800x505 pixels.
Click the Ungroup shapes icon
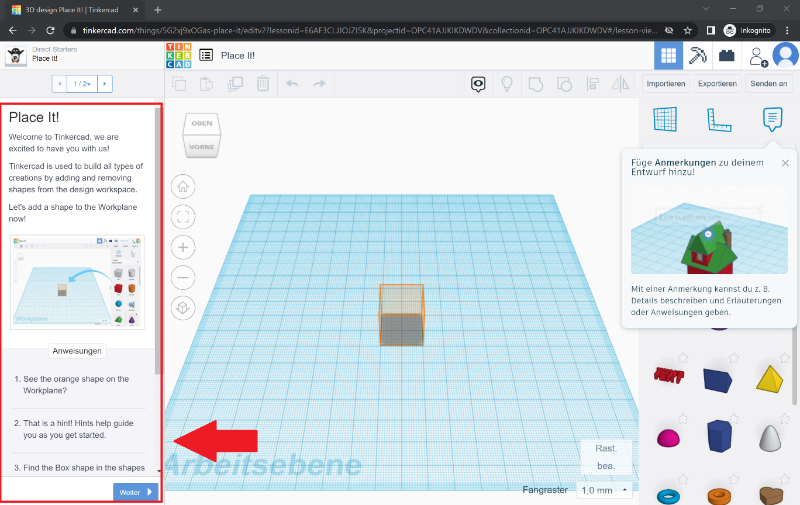pyautogui.click(x=564, y=84)
